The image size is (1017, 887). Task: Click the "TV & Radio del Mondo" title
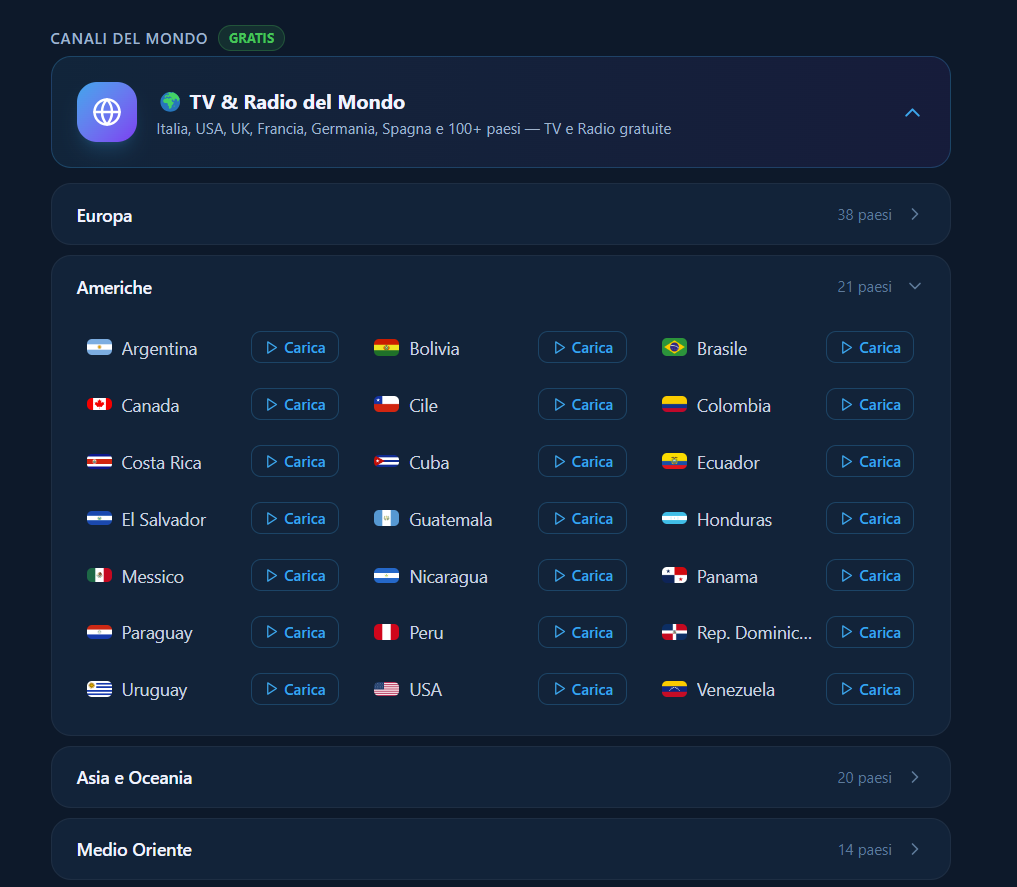297,102
